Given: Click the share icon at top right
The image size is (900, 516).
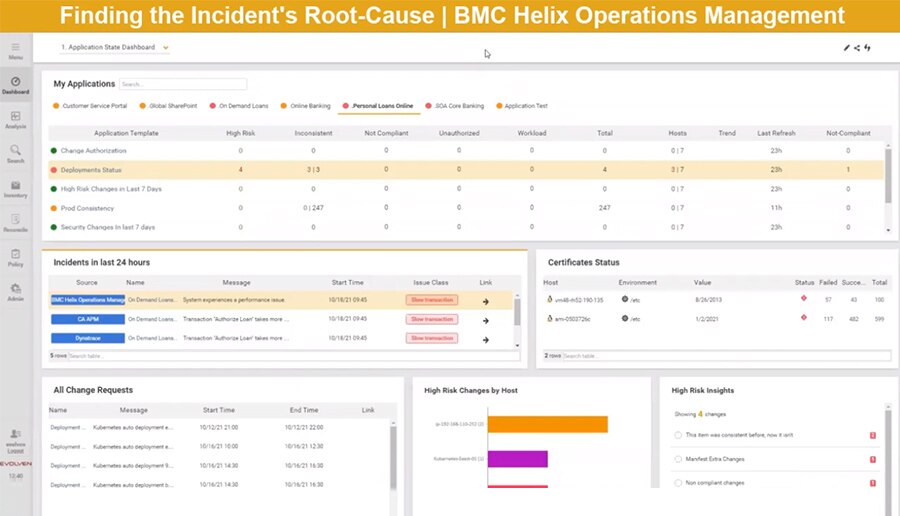Looking at the screenshot, I should (857, 47).
